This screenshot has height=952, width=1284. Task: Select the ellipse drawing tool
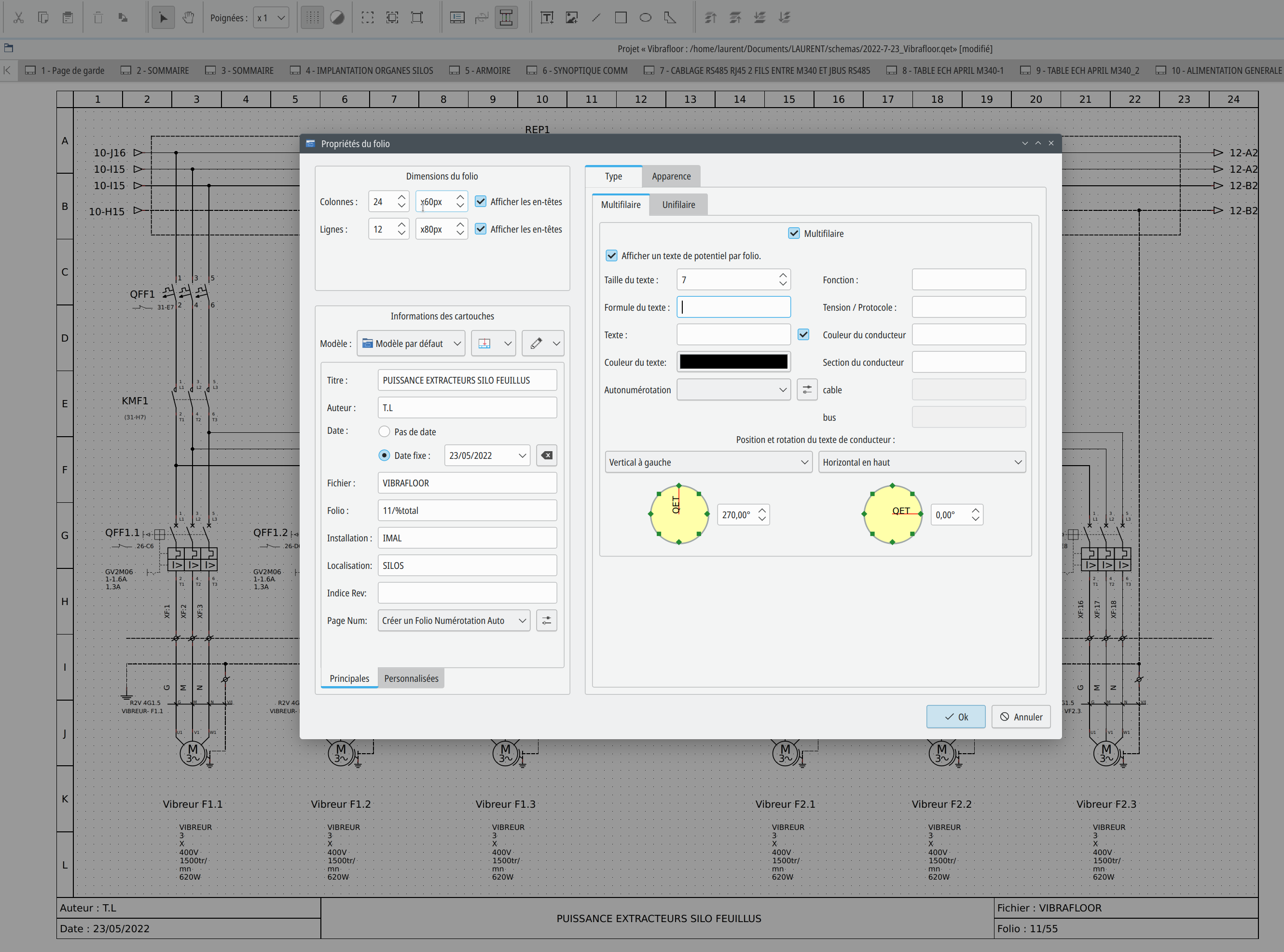tap(646, 17)
